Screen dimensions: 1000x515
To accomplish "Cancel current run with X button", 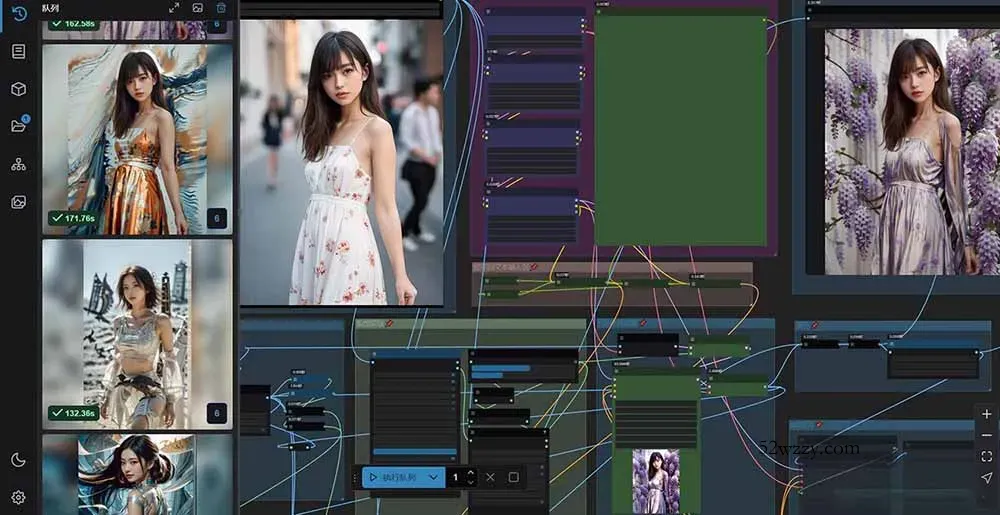I will pyautogui.click(x=490, y=478).
